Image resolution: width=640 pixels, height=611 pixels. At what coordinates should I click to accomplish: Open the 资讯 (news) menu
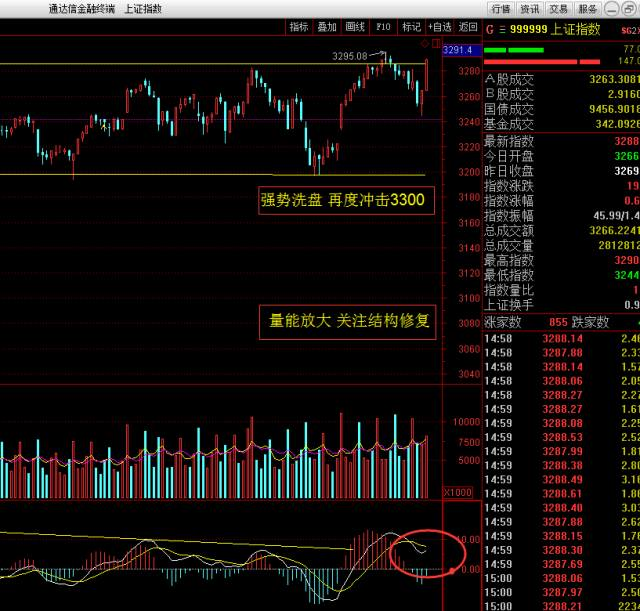[x=530, y=9]
